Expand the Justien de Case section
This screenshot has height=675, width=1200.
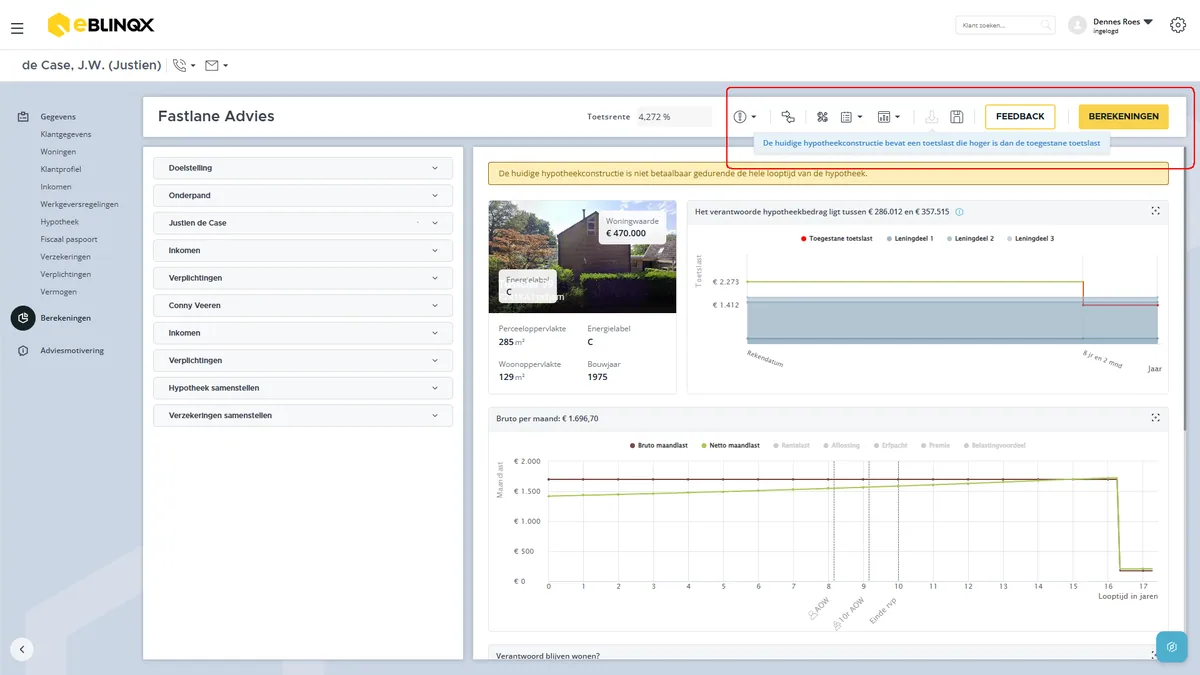(303, 223)
